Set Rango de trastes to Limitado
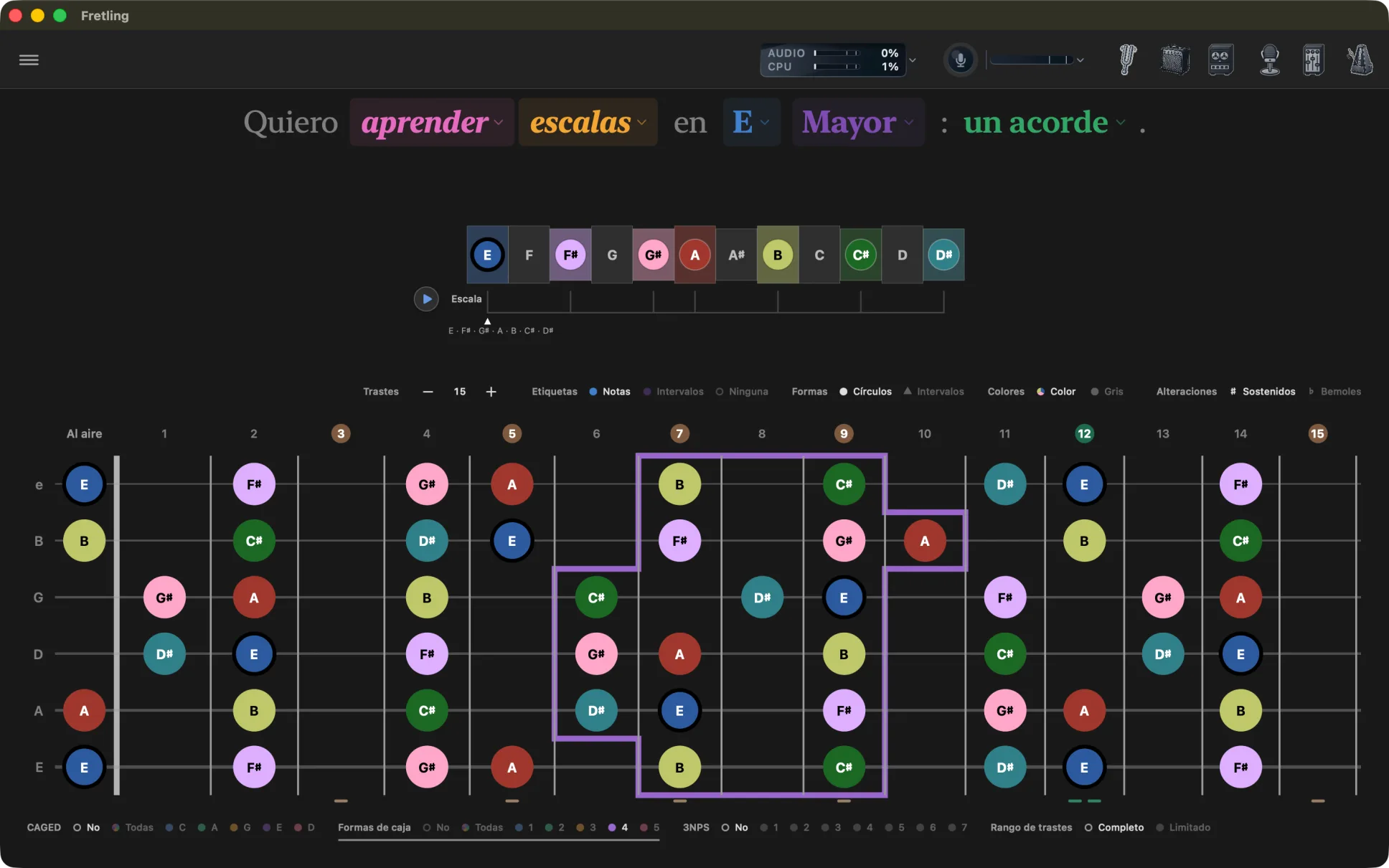Image resolution: width=1389 pixels, height=868 pixels. pyautogui.click(x=1182, y=827)
